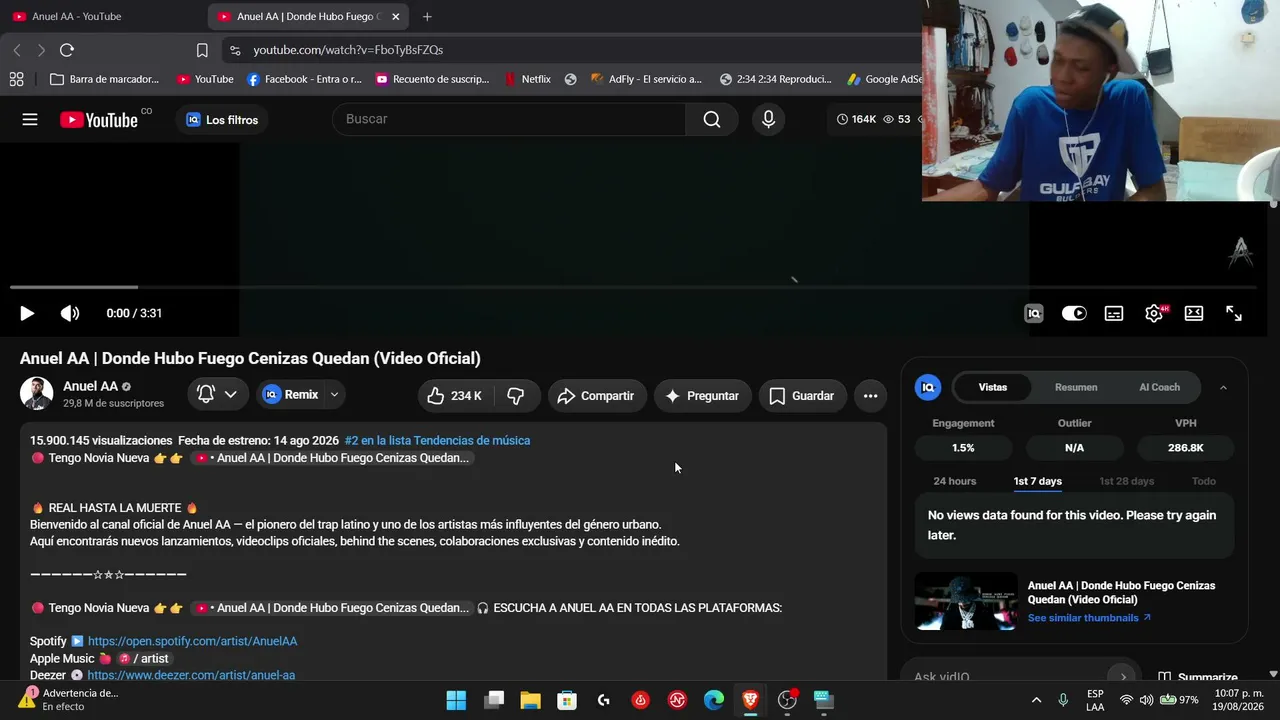Click the Preguntar button

702,396
